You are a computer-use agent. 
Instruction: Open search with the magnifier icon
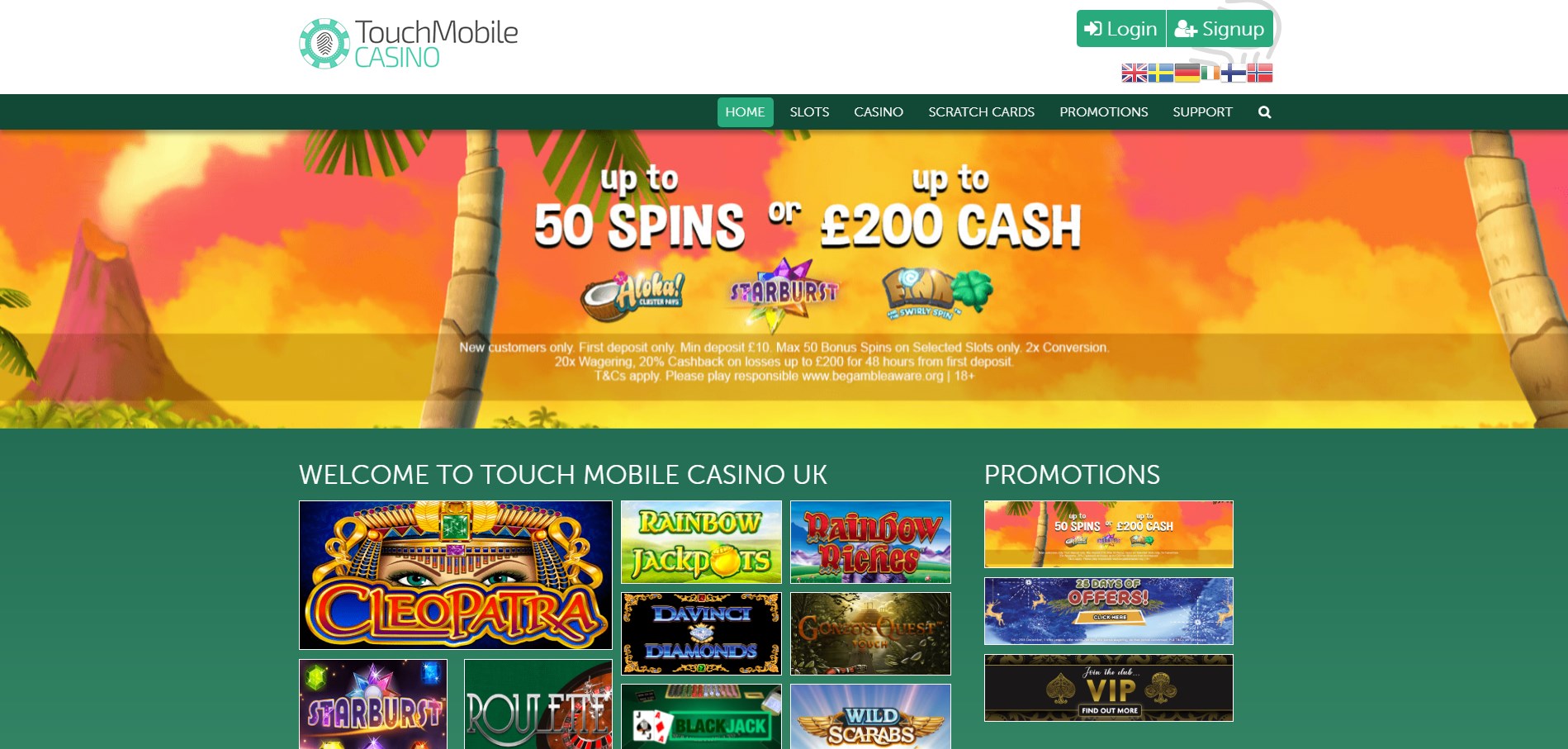point(1264,112)
